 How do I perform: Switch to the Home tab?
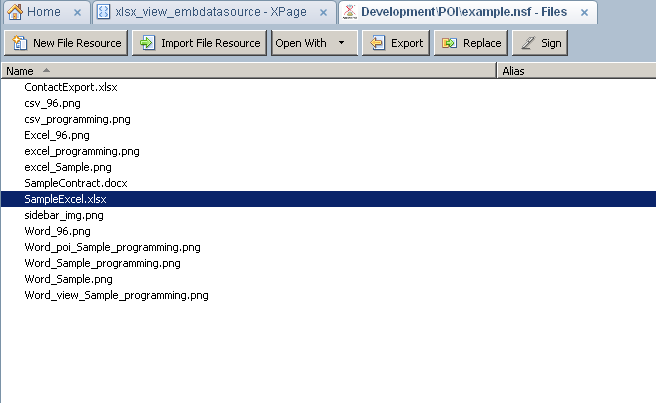point(43,12)
